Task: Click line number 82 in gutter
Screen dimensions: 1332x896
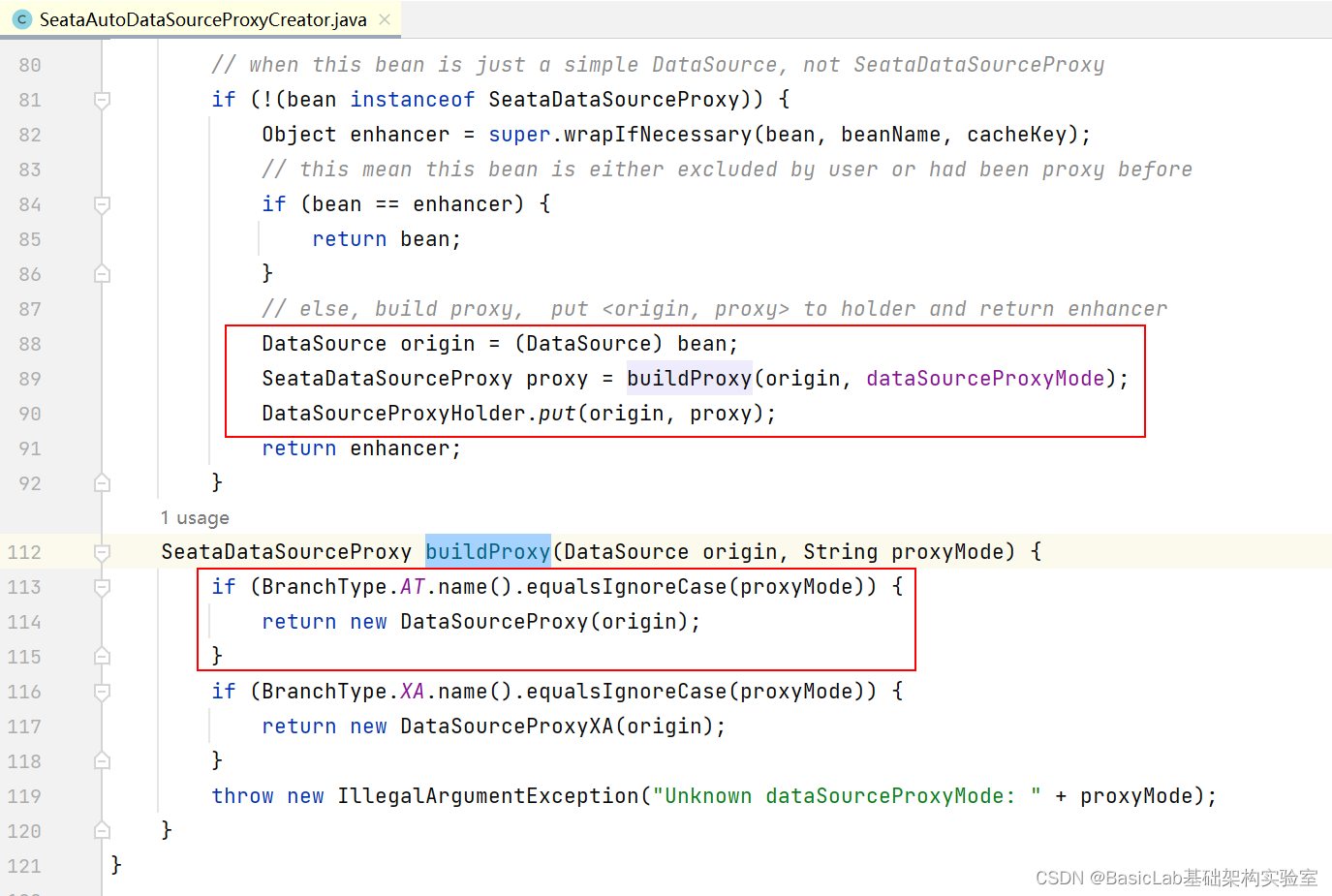Action: point(30,135)
